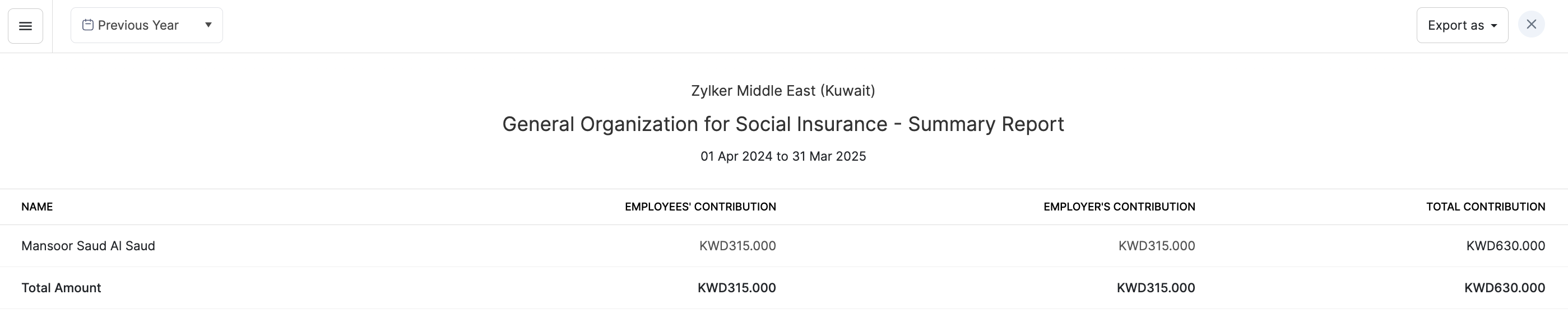Select the Total Amount row label

pyautogui.click(x=61, y=288)
